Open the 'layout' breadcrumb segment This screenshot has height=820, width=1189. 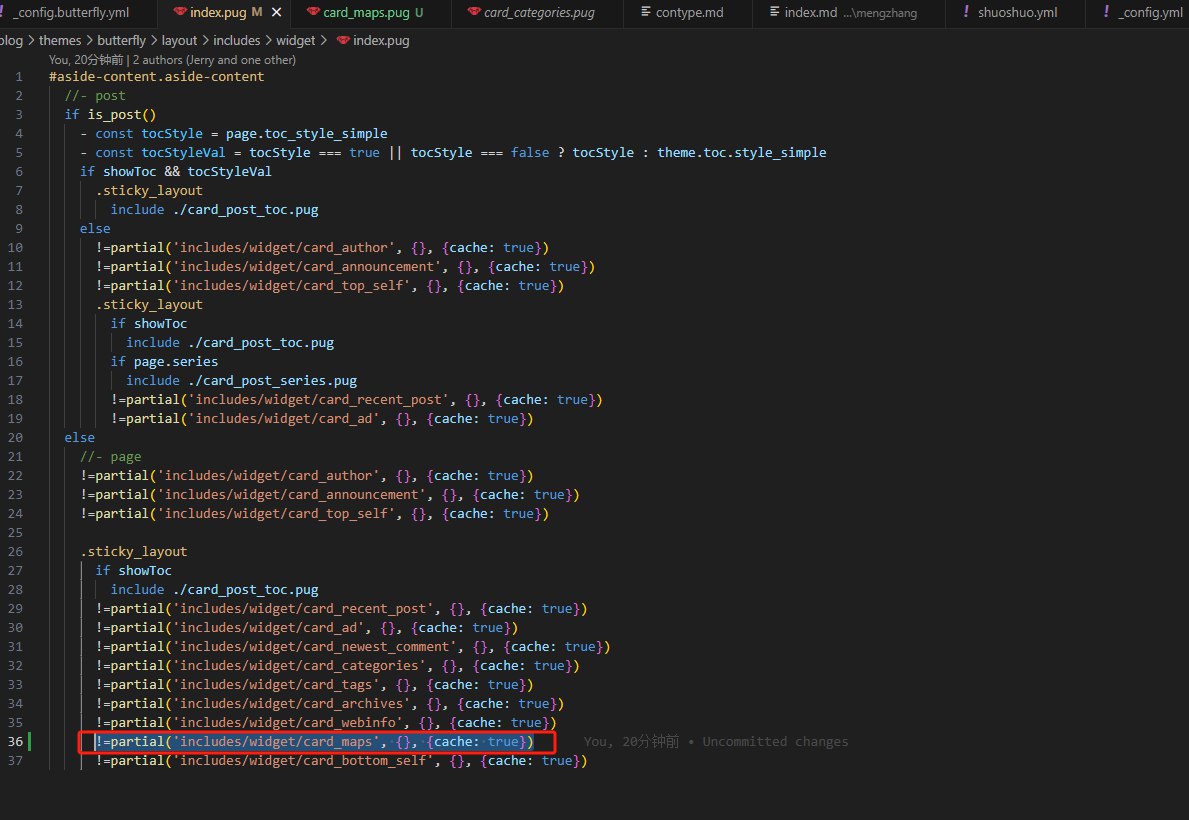click(180, 41)
